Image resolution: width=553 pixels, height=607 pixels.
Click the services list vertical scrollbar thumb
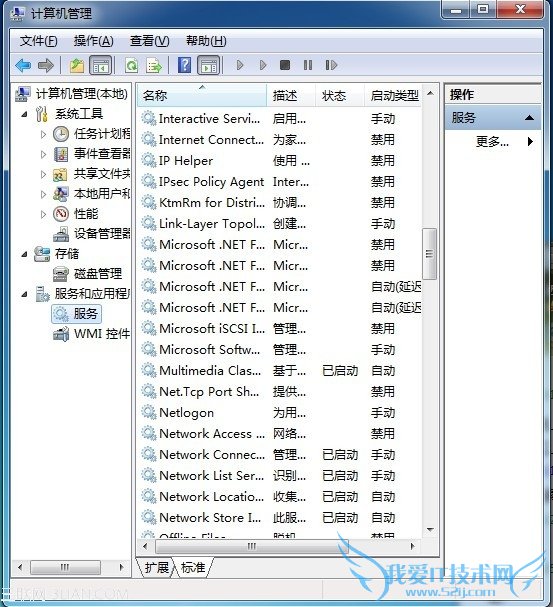coord(429,254)
